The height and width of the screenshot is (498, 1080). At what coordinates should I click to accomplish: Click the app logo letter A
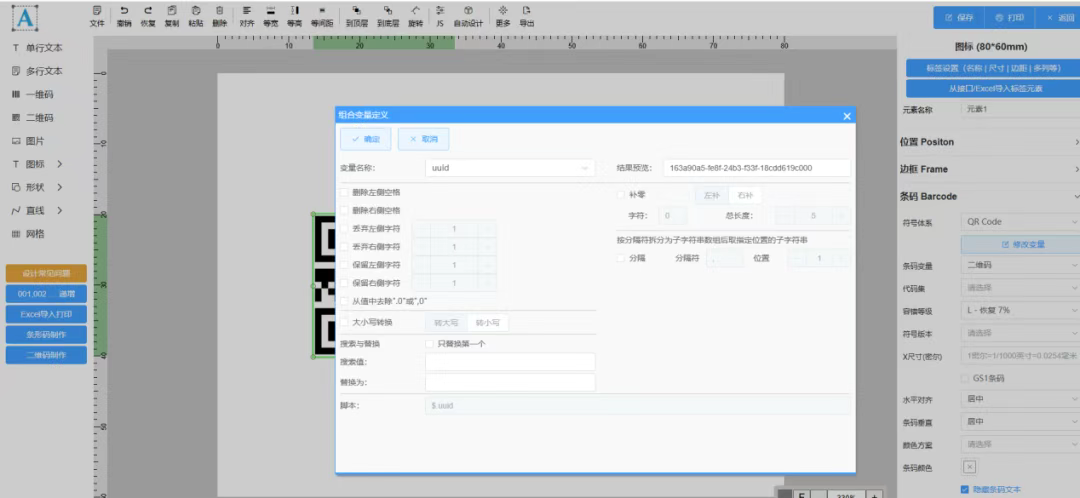(x=25, y=19)
